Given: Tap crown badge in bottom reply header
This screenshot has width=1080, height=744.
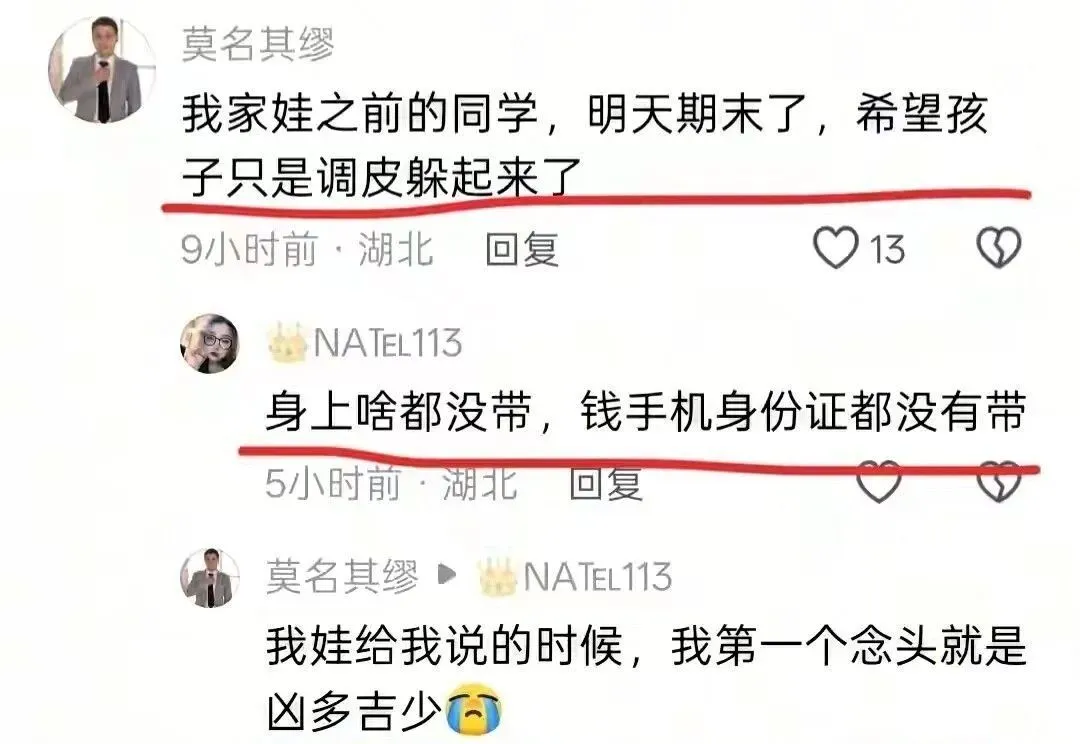Looking at the screenshot, I should 497,577.
